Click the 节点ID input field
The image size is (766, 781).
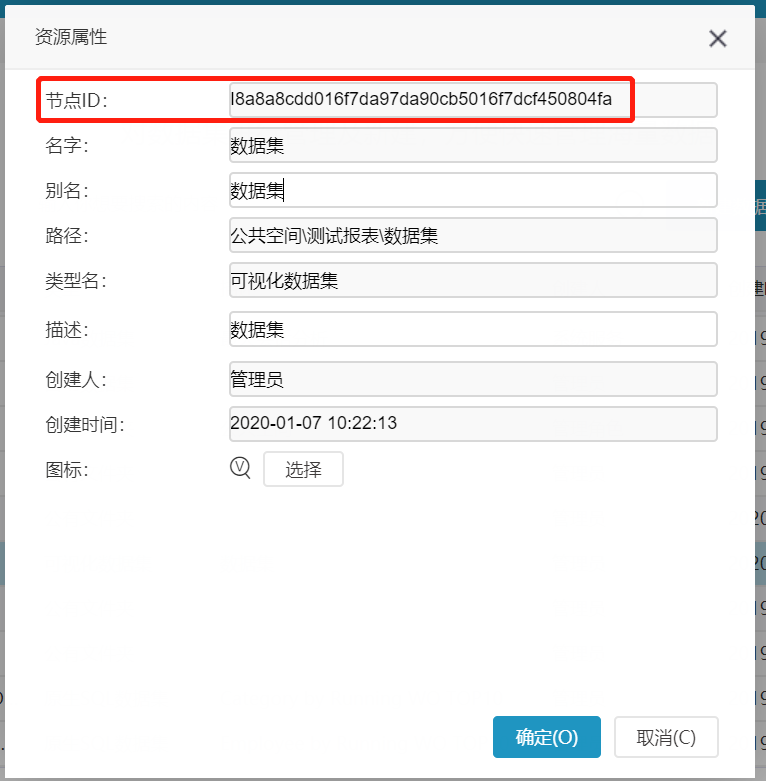(473, 100)
